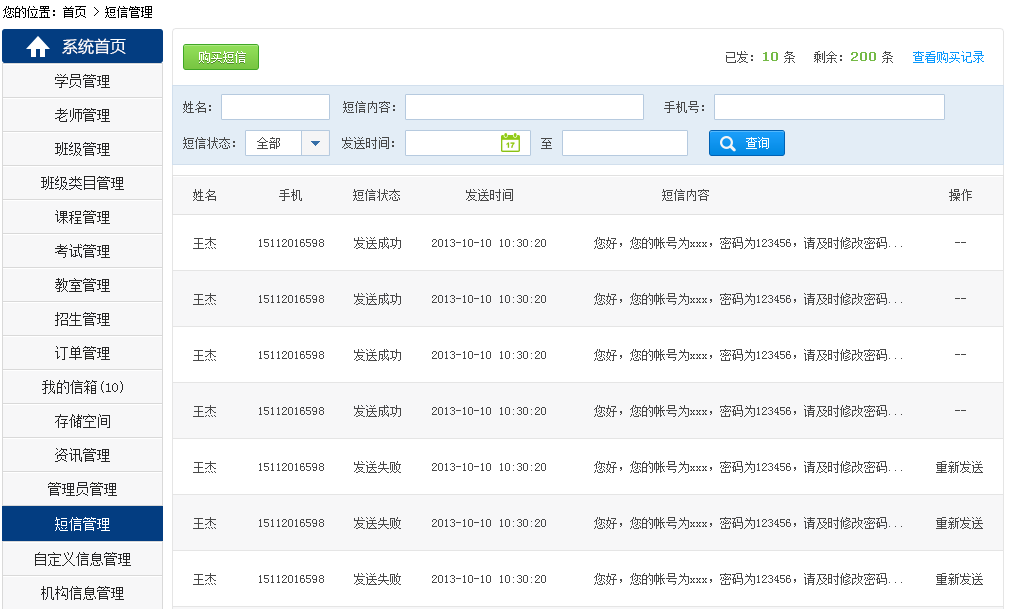Viewport: 1009px width, 609px height.
Task: Select the 短信管理 sidebar item
Action: tap(82, 524)
